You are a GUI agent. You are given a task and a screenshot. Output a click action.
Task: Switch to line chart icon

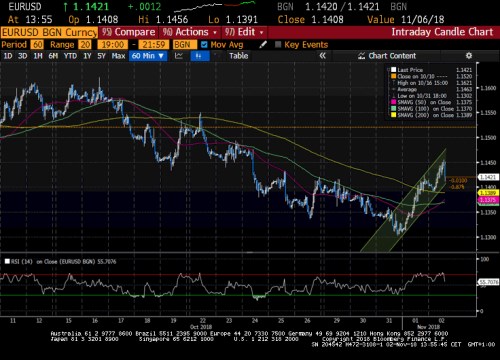coord(179,56)
